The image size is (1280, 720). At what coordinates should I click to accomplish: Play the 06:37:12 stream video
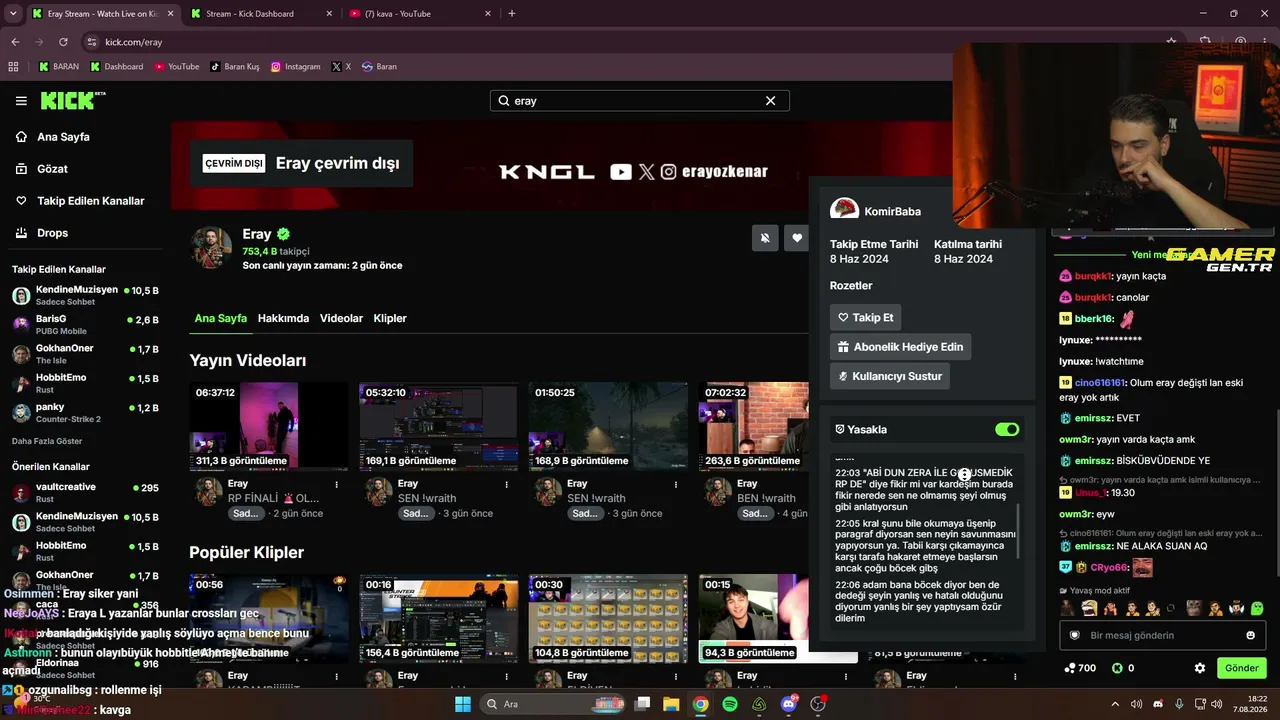pos(269,426)
